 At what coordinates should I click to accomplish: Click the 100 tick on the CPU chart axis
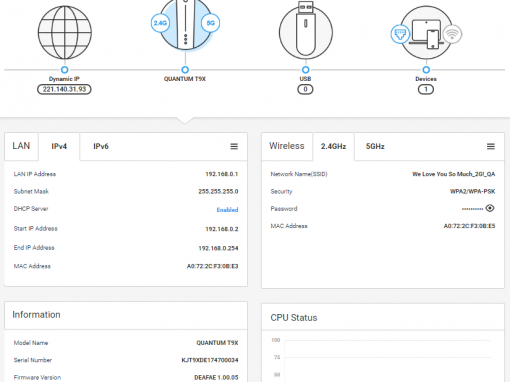click(276, 340)
